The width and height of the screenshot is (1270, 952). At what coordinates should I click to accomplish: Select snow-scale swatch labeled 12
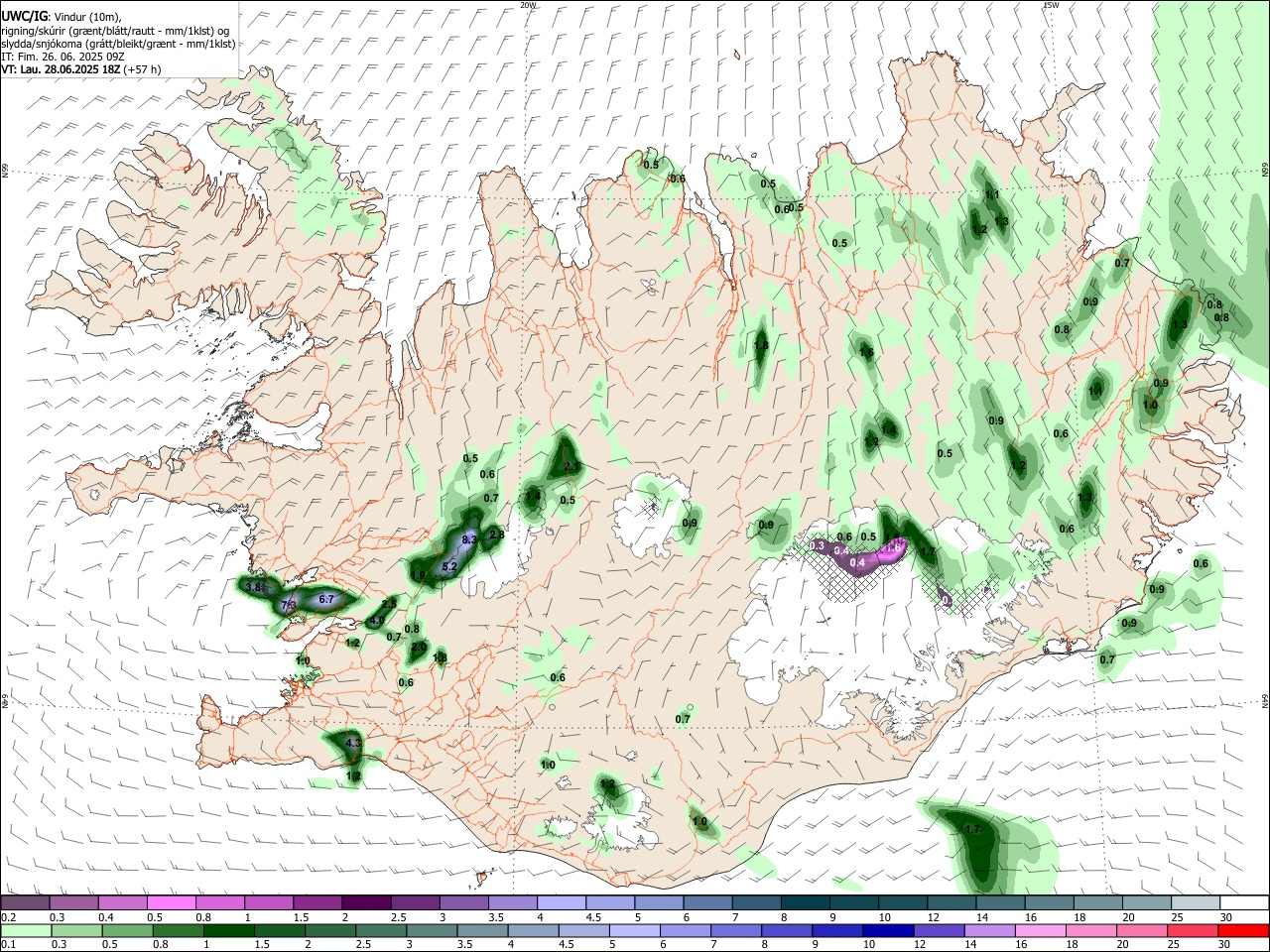[952, 903]
